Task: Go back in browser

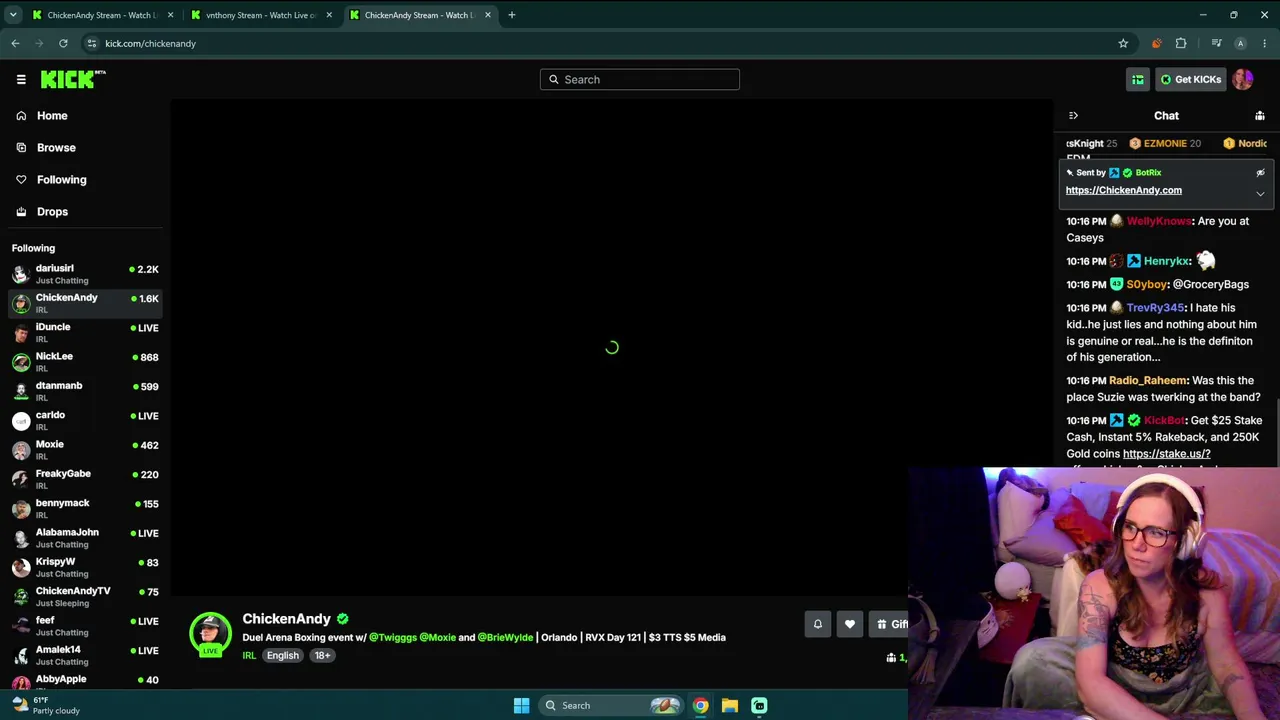Action: 16,44
